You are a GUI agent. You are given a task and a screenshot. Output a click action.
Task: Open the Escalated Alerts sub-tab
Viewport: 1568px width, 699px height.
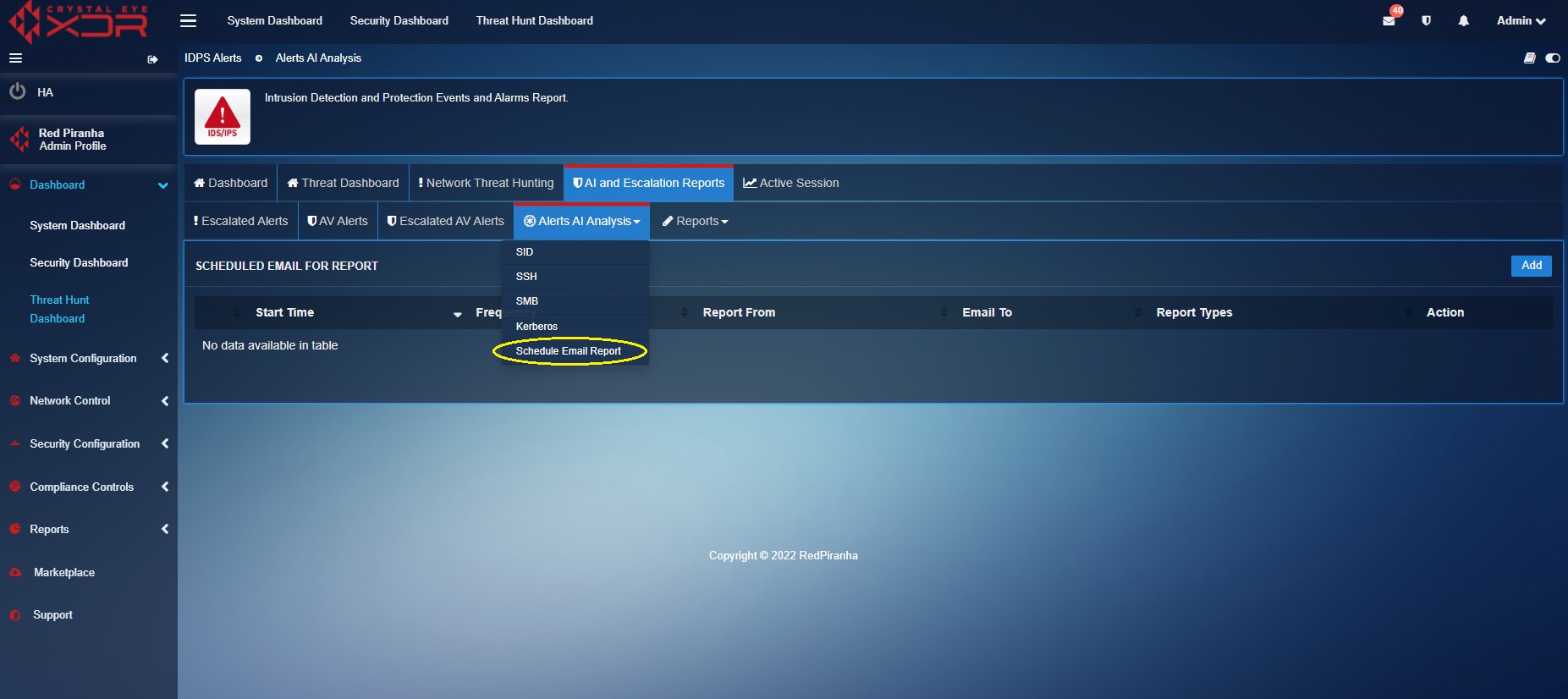(241, 221)
